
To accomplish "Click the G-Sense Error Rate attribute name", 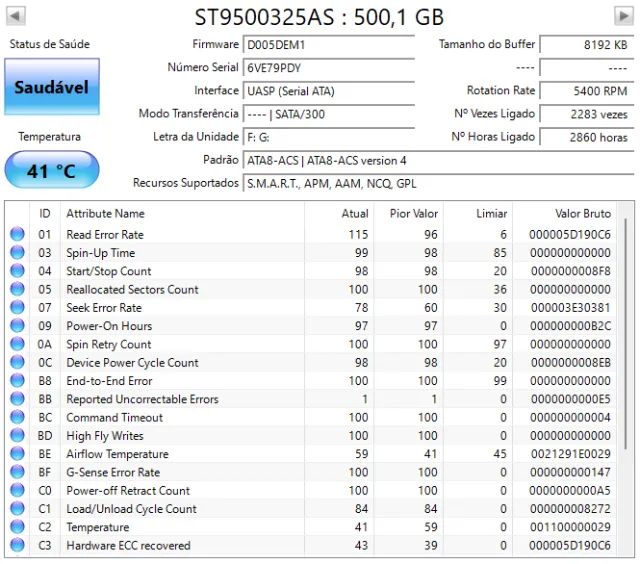I will (113, 472).
